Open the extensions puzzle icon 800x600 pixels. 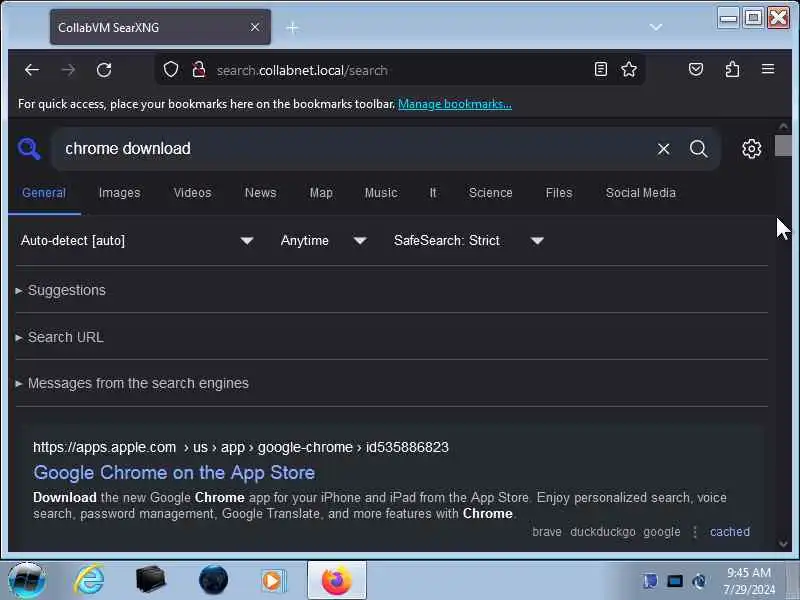[732, 69]
